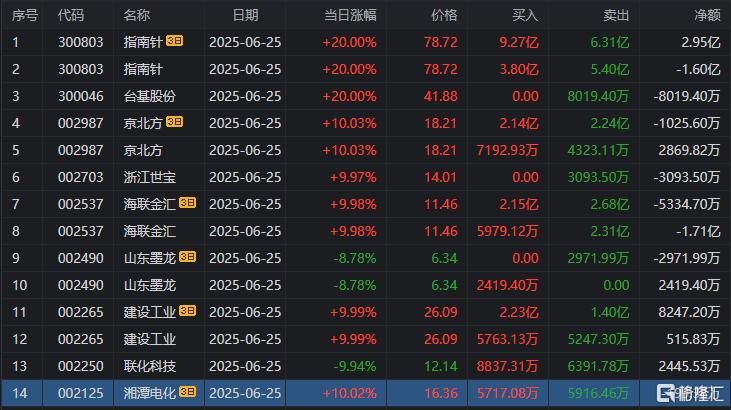Select stock name 海联金汇 in row 8
Screen dimensions: 731x410
coord(150,231)
